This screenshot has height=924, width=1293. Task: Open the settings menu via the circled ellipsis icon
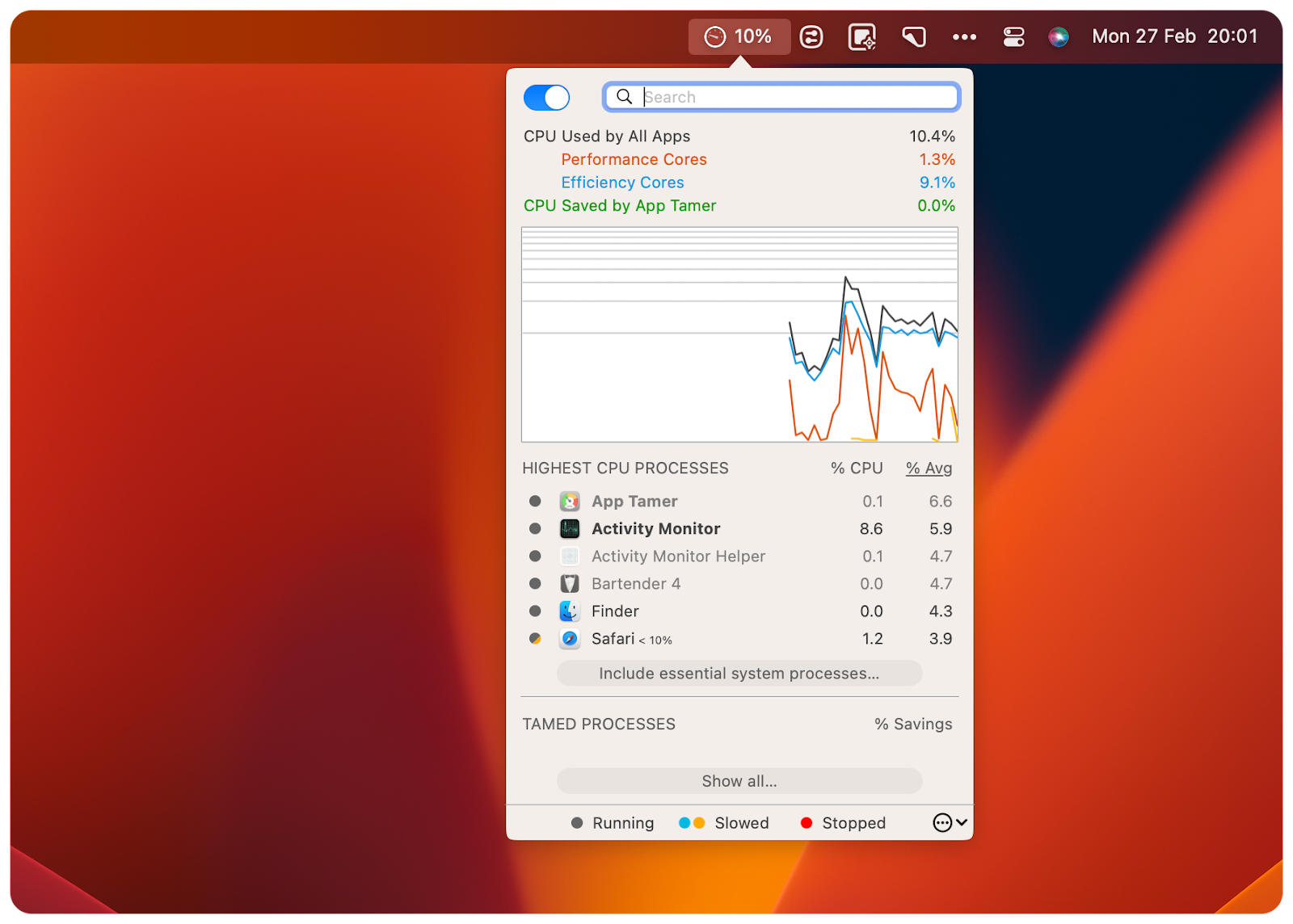pyautogui.click(x=942, y=822)
